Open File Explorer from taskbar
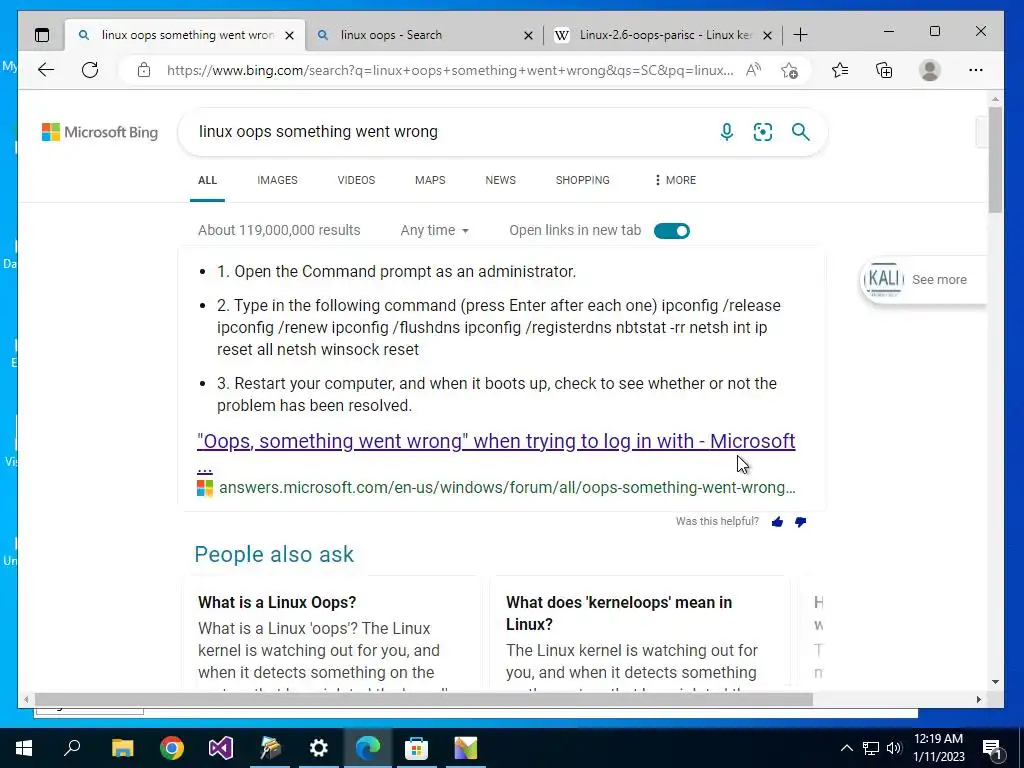The height and width of the screenshot is (768, 1024). pyautogui.click(x=122, y=748)
